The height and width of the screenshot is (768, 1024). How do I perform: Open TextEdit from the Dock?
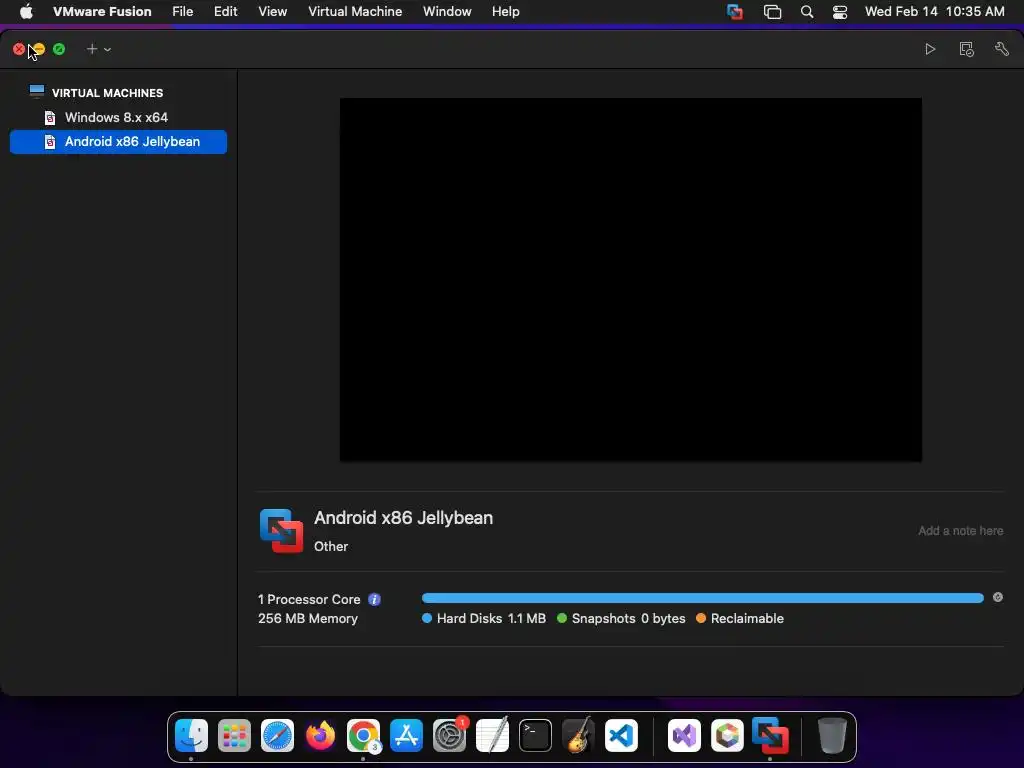pyautogui.click(x=492, y=736)
